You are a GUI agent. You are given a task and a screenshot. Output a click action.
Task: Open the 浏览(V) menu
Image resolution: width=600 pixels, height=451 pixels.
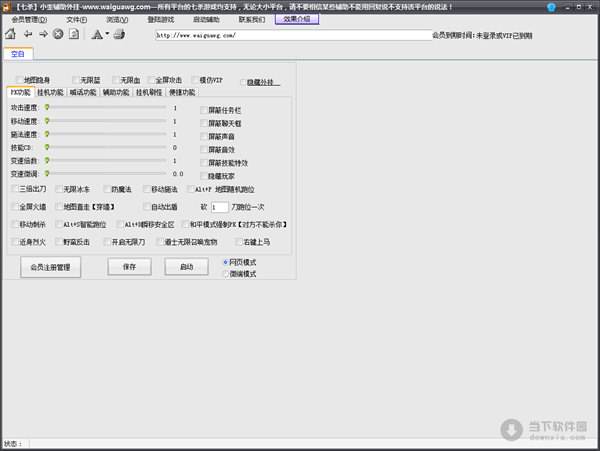coord(117,20)
